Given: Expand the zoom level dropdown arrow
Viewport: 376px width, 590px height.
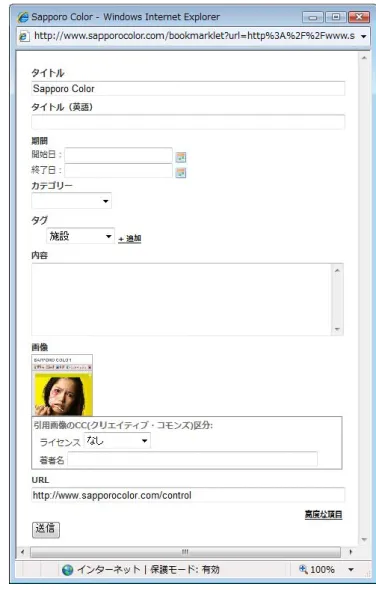Looking at the screenshot, I should 351,570.
